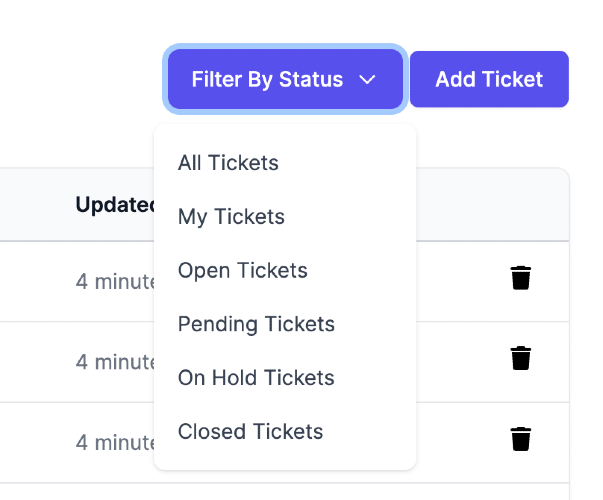The width and height of the screenshot is (603, 500).
Task: Click the first row's updated time cell
Action: (x=114, y=280)
